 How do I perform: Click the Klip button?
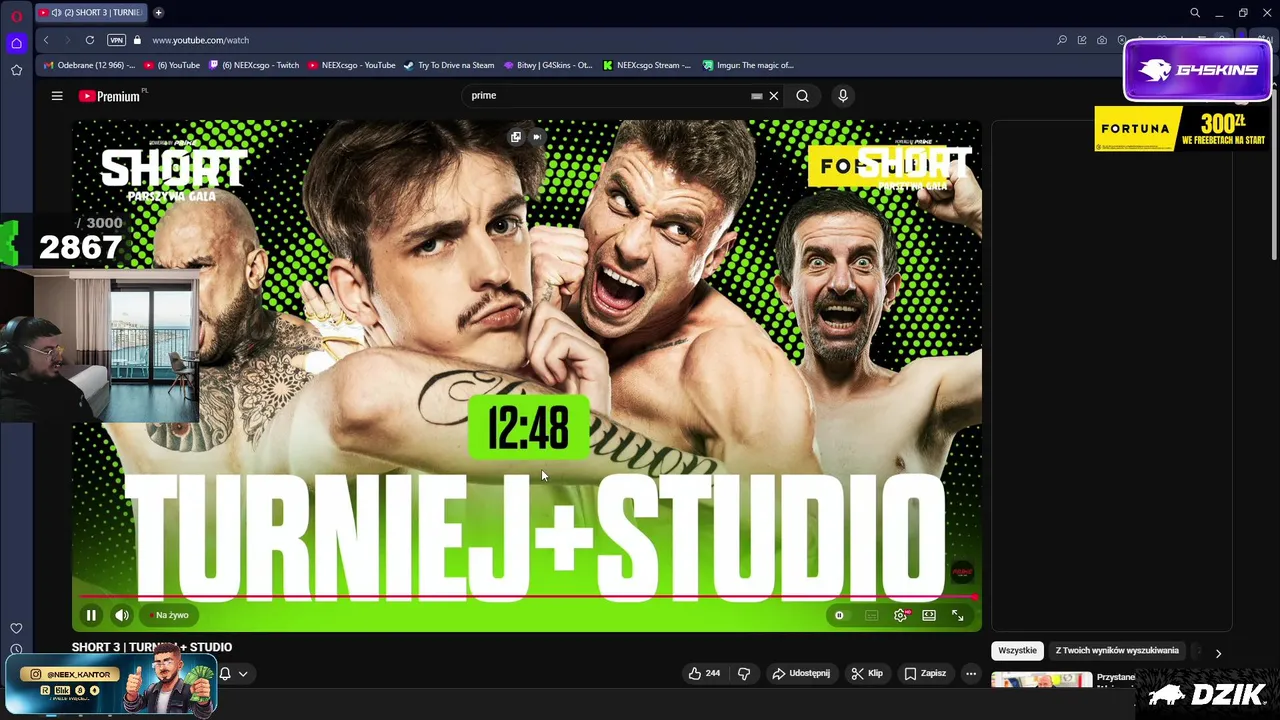[867, 673]
